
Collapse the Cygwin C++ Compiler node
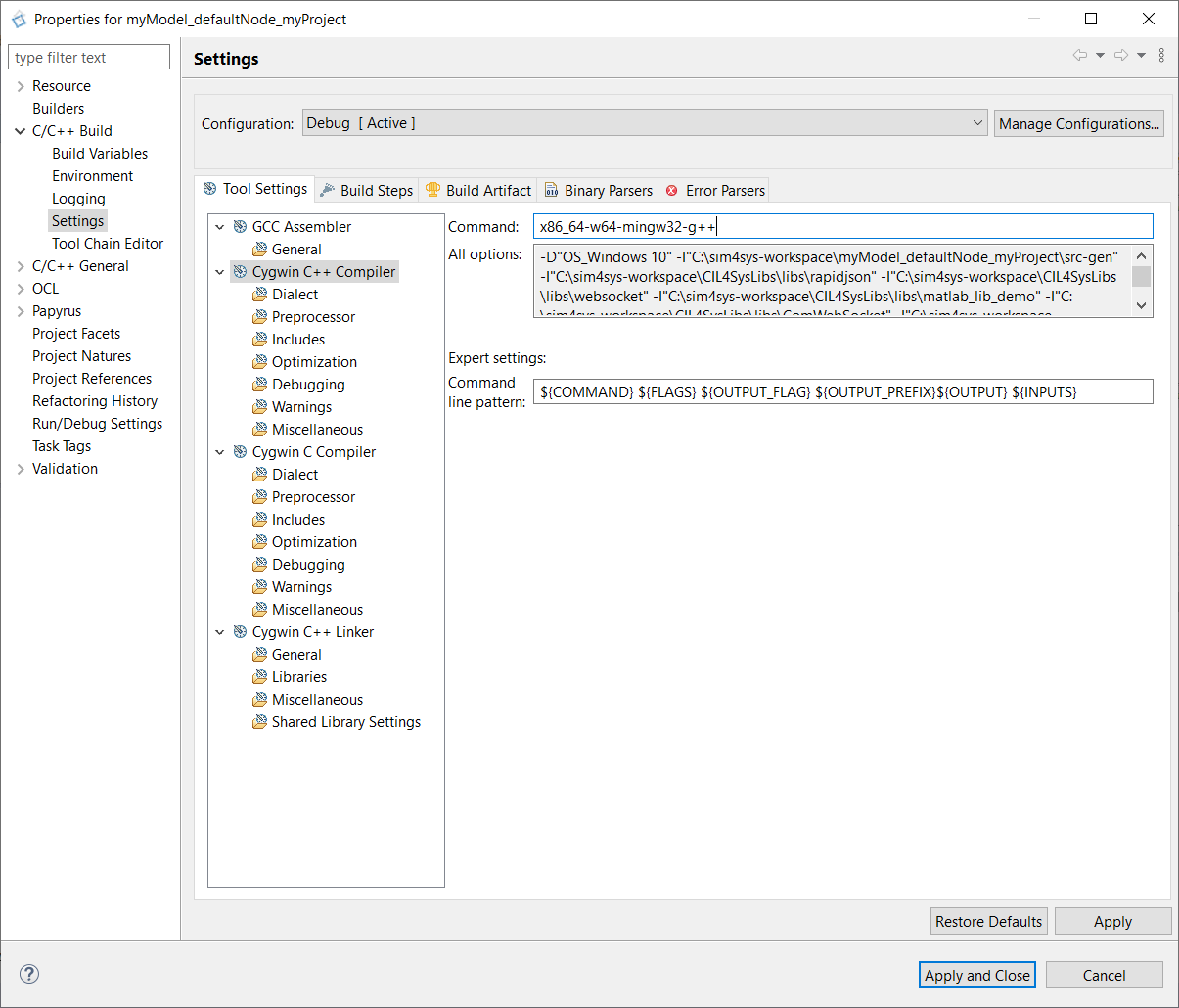coord(220,272)
